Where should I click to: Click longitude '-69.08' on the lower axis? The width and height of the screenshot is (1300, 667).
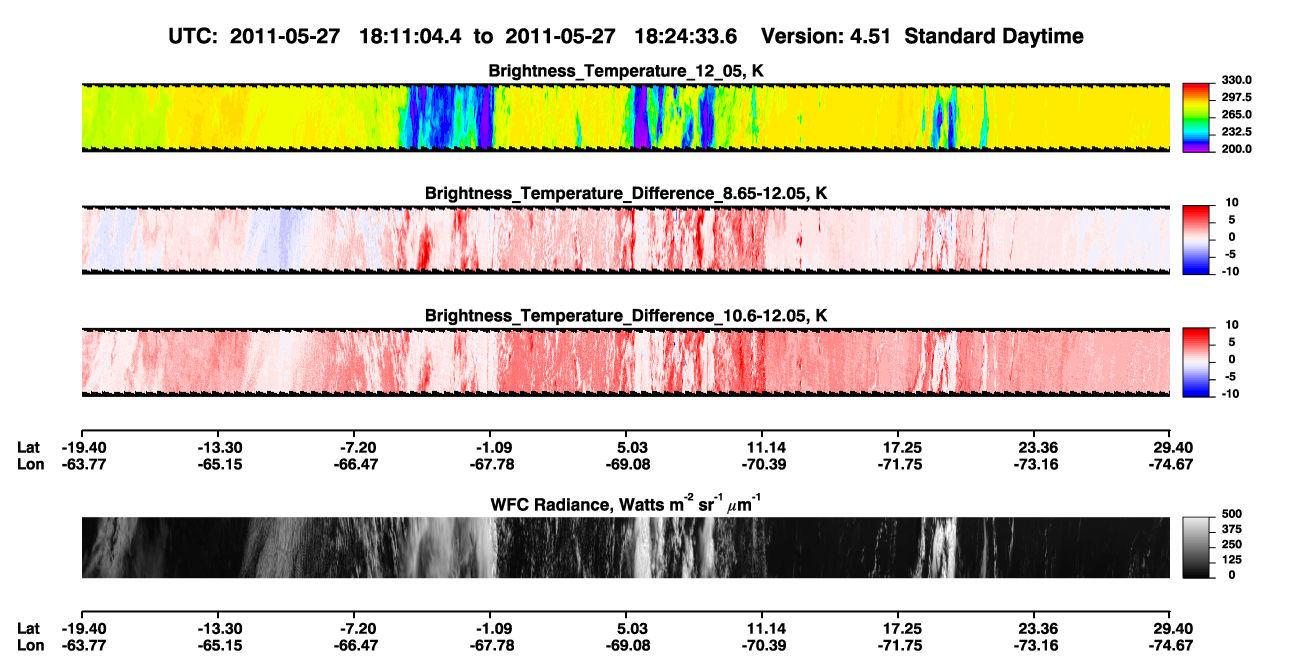coord(629,645)
